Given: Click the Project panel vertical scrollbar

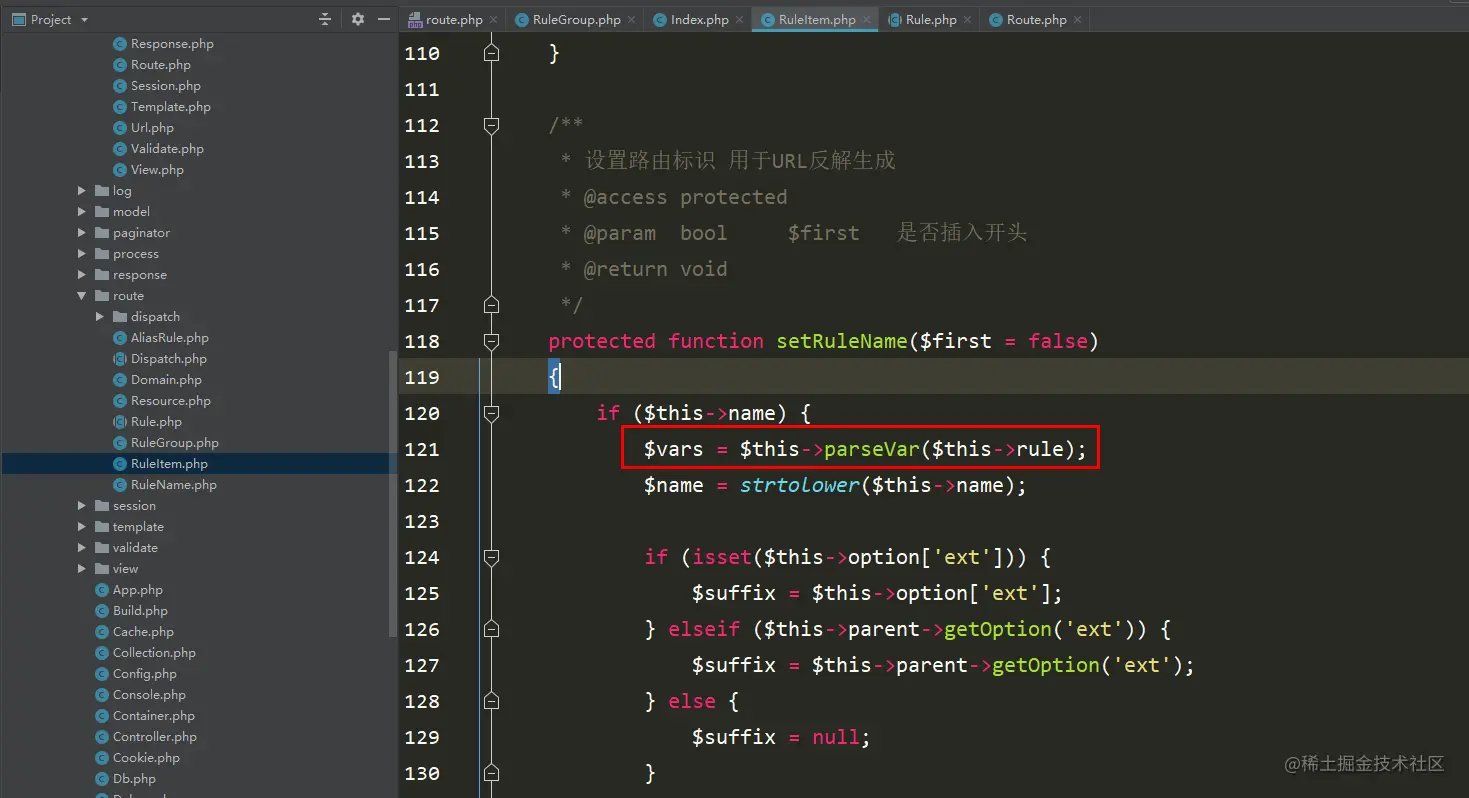Looking at the screenshot, I should click(392, 493).
